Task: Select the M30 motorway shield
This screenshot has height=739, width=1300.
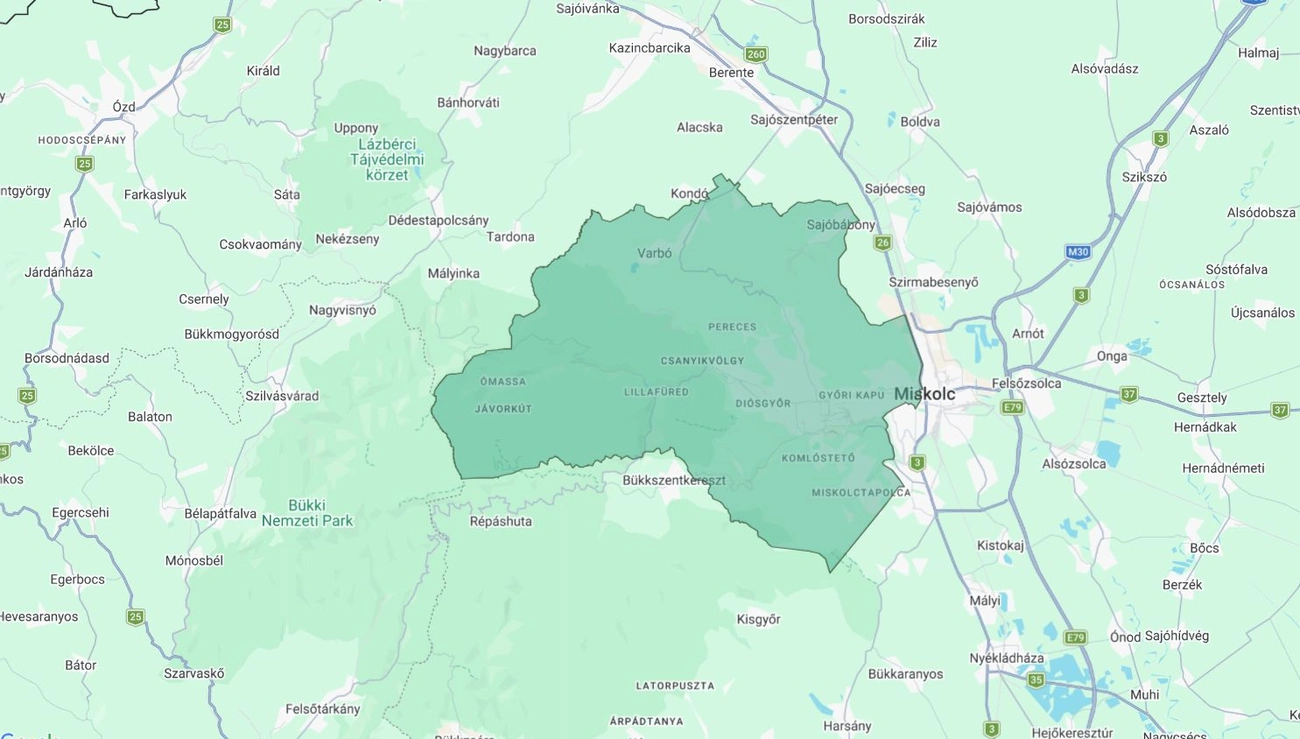Action: 1077,251
